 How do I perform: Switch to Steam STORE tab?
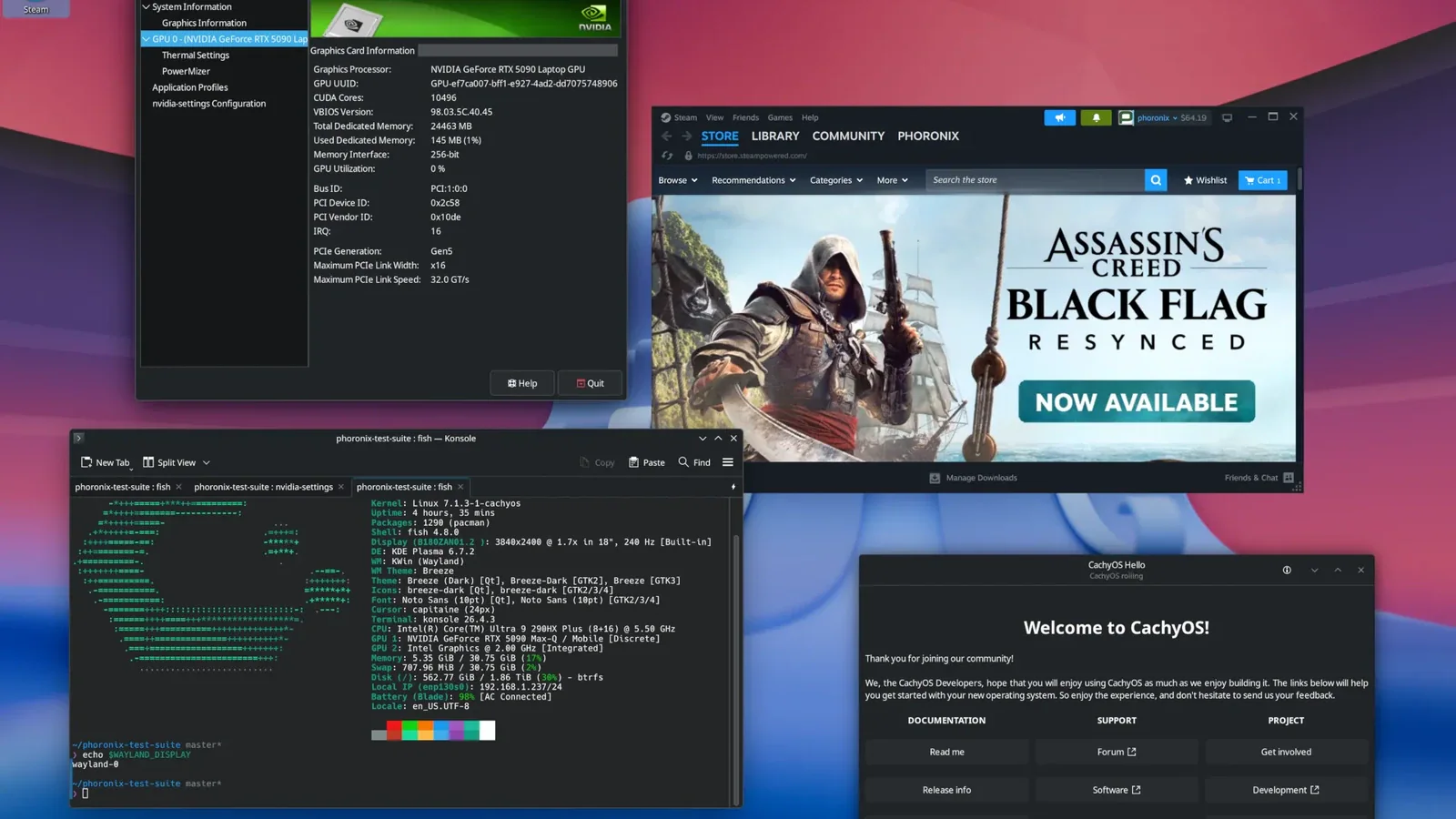720,136
